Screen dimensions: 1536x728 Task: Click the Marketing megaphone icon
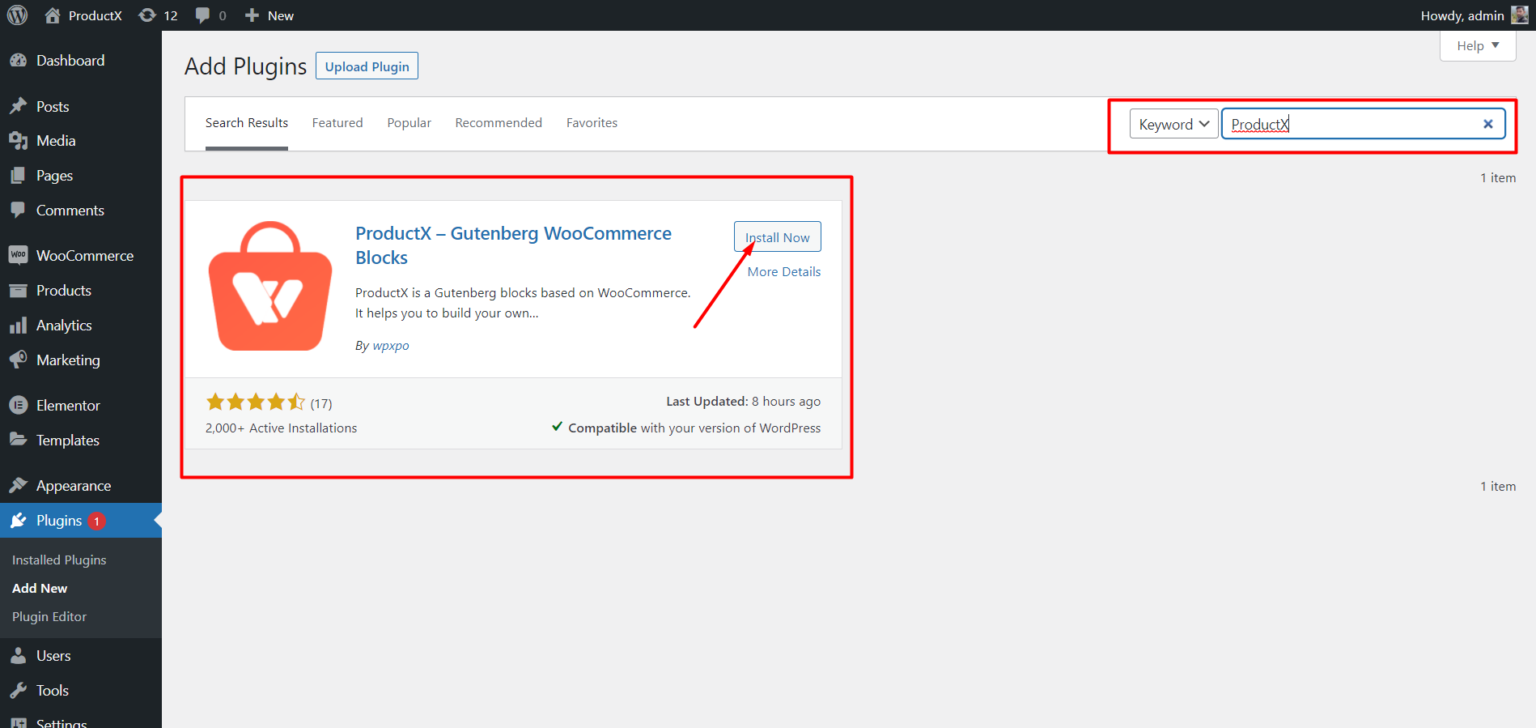point(20,360)
